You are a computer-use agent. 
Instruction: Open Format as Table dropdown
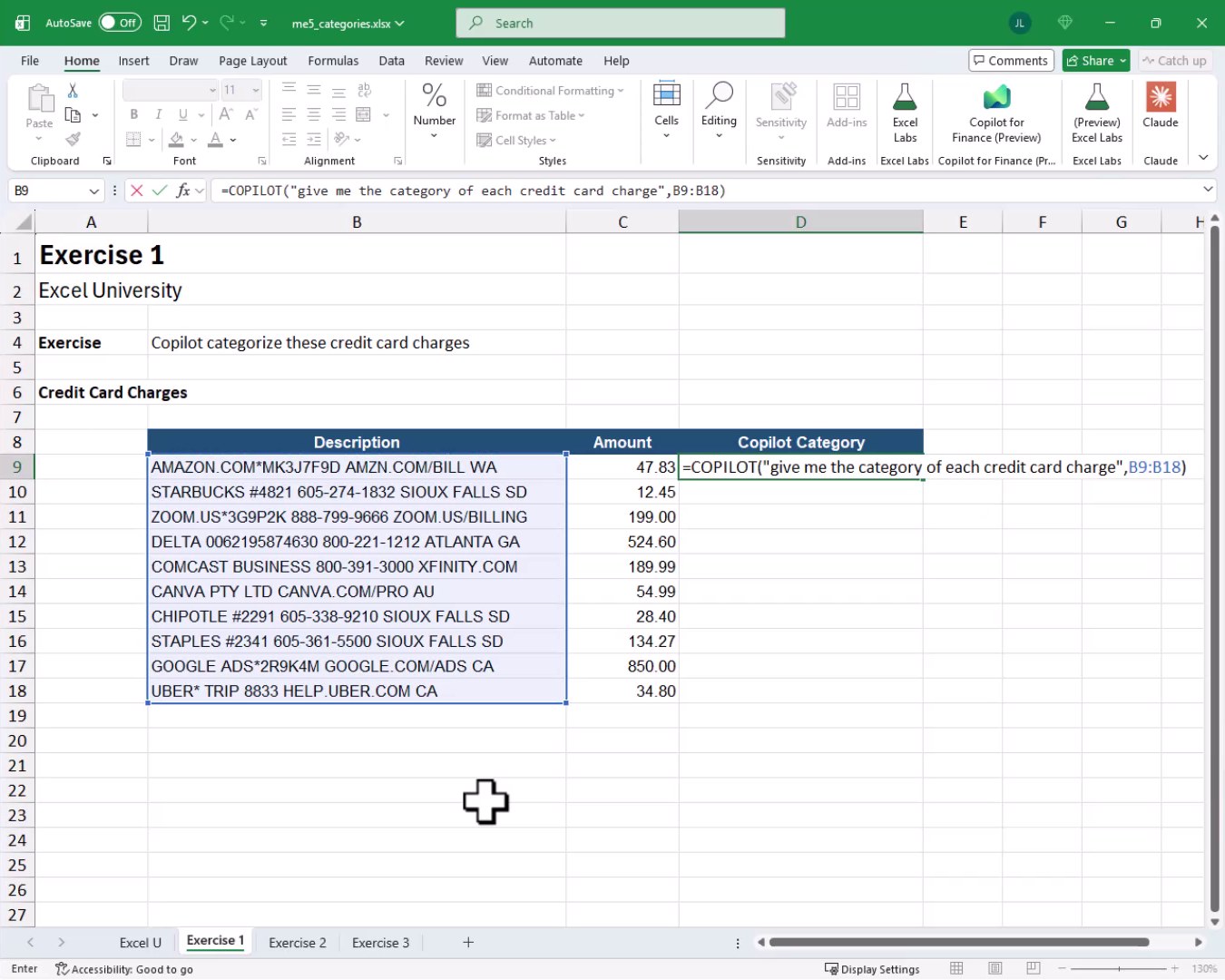531,115
